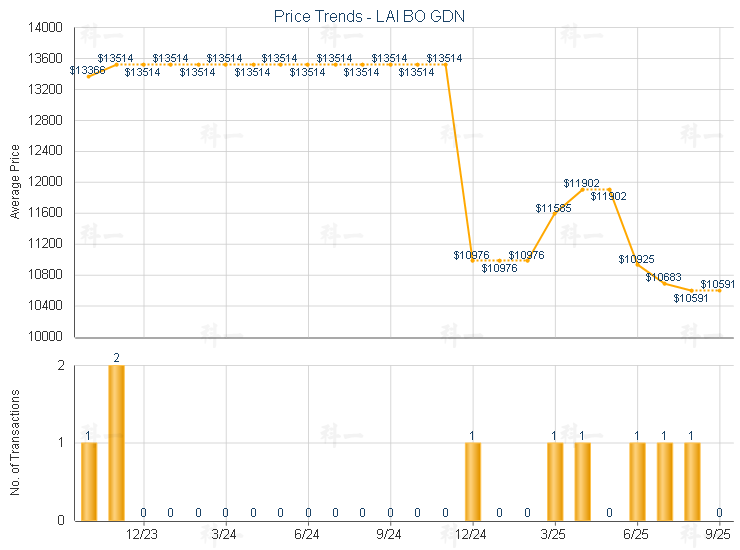Click the 12/23 date axis label
This screenshot has height=550, width=740.
(143, 536)
